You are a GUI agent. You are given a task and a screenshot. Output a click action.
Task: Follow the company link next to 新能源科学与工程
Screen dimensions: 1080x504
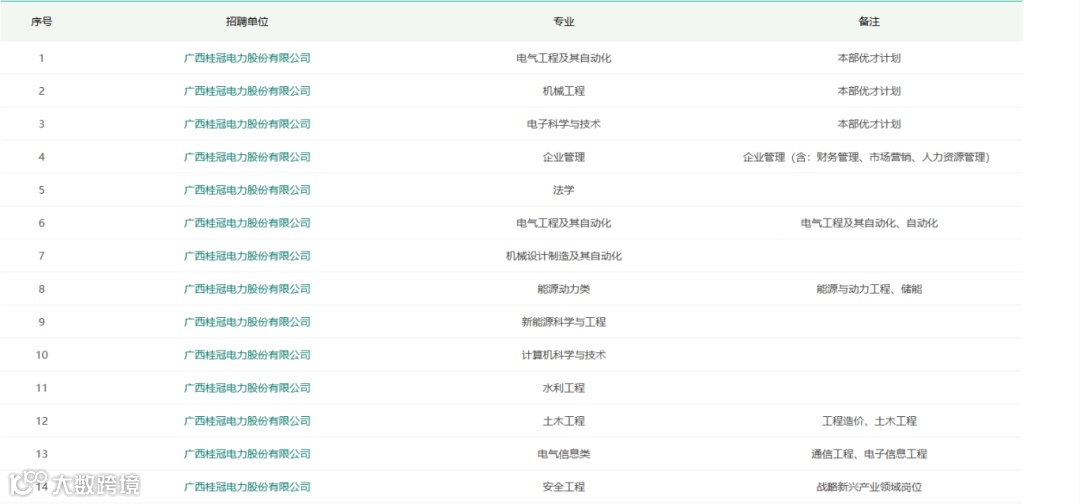247,322
